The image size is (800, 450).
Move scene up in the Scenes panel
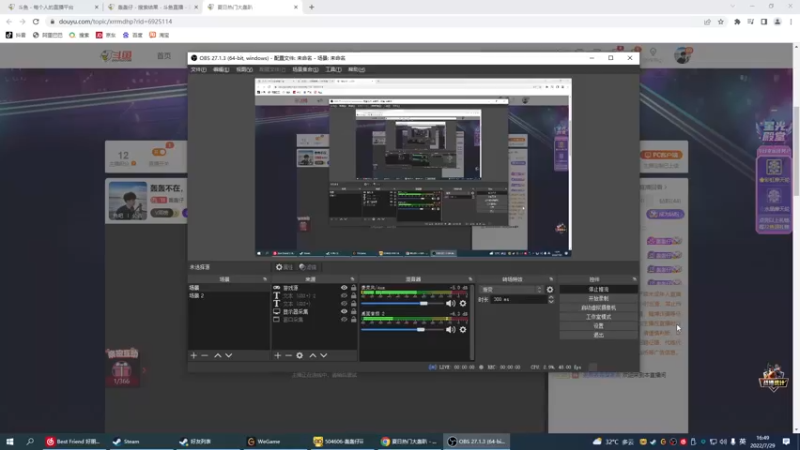(218, 355)
